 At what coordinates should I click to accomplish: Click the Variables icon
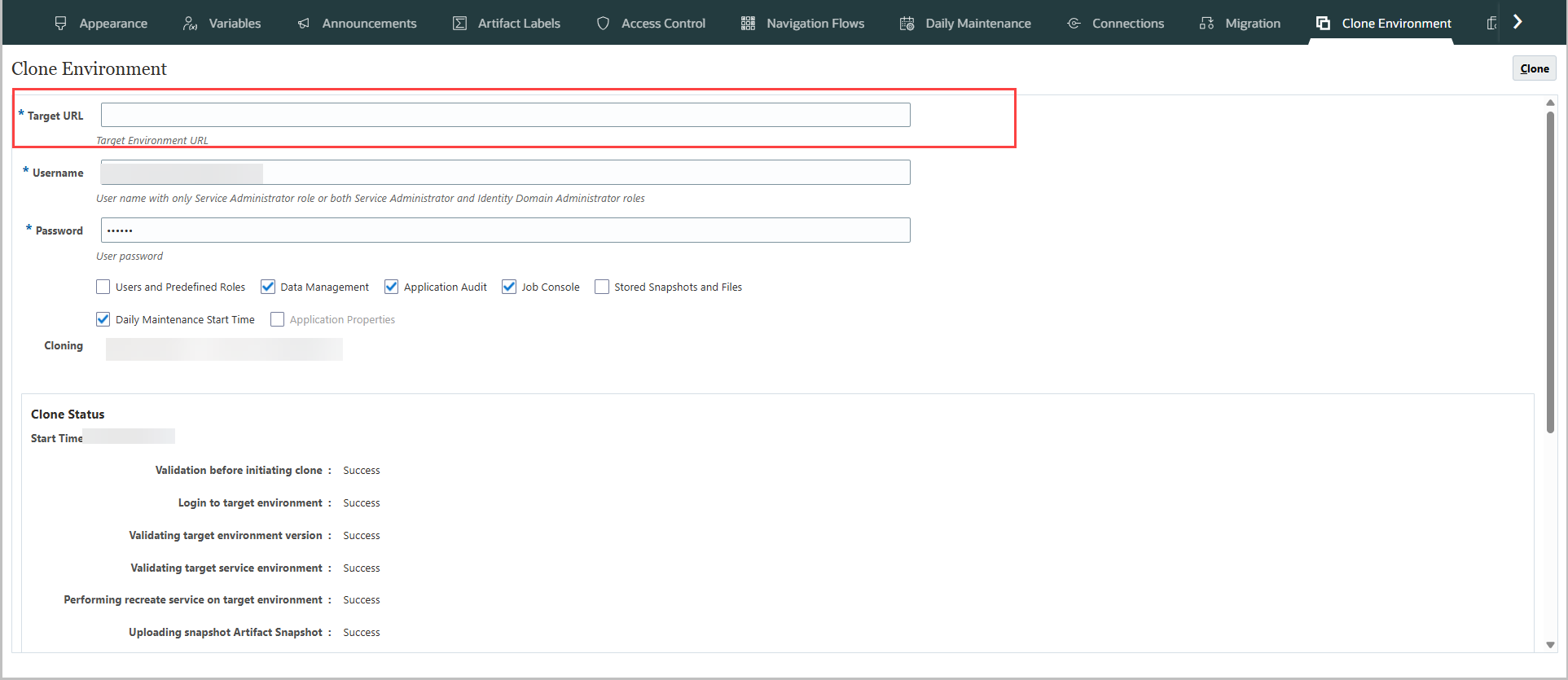click(x=190, y=24)
